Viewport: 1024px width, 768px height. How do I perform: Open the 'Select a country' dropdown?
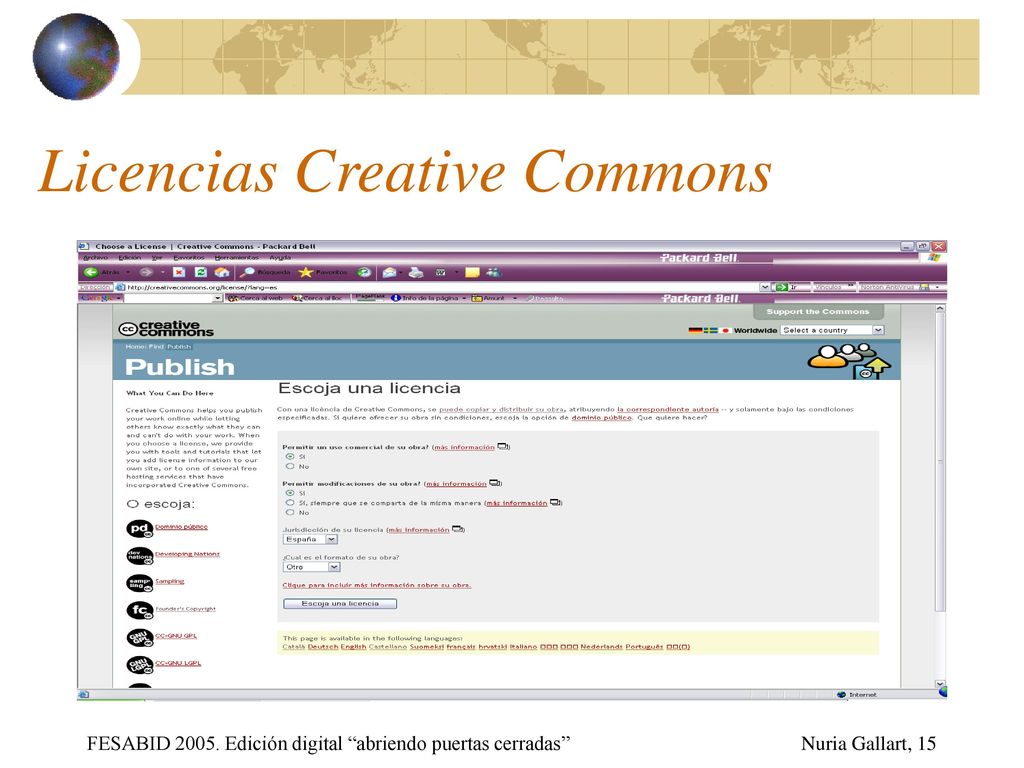pyautogui.click(x=833, y=330)
